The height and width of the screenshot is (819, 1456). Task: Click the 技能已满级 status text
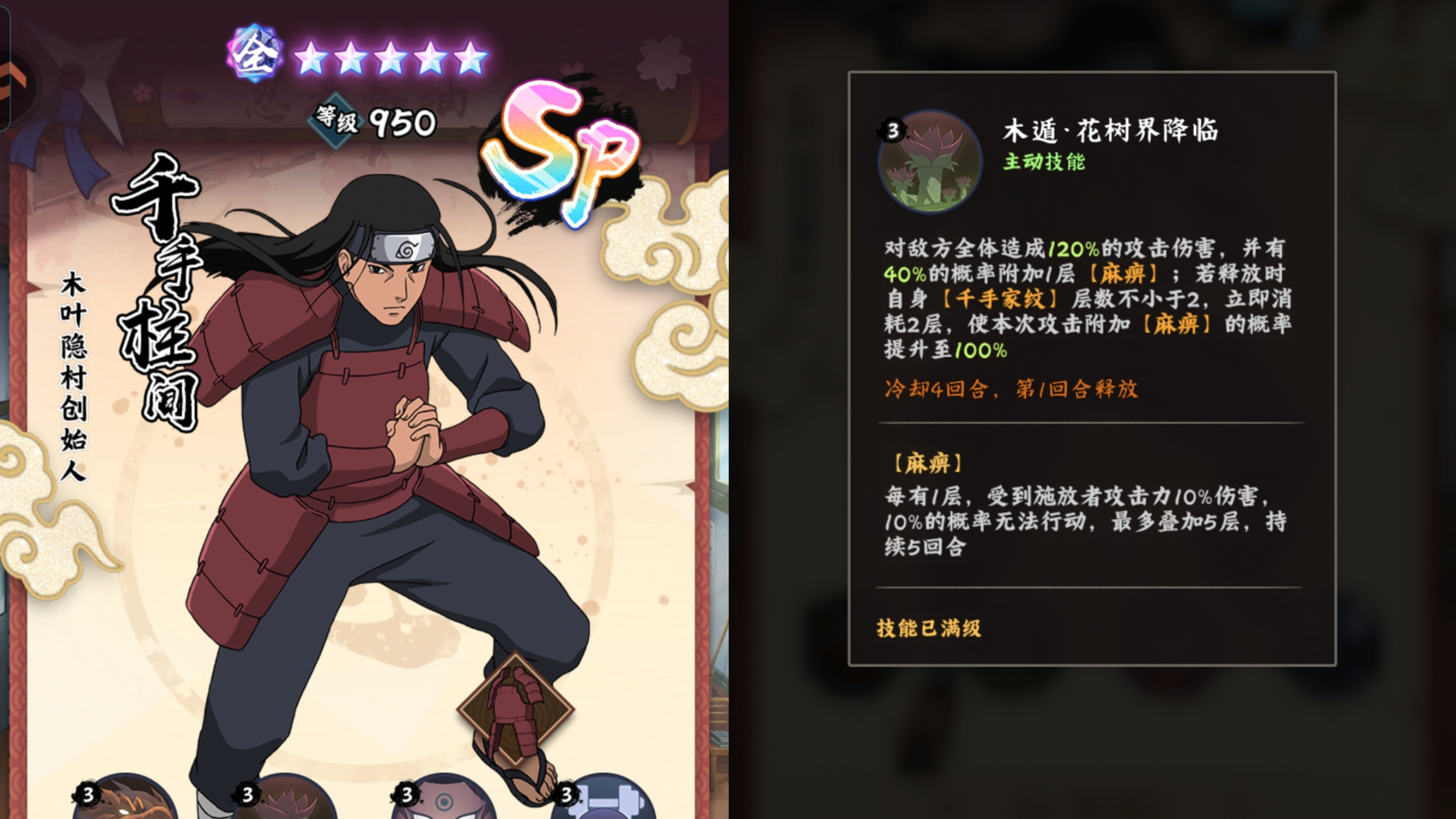928,628
